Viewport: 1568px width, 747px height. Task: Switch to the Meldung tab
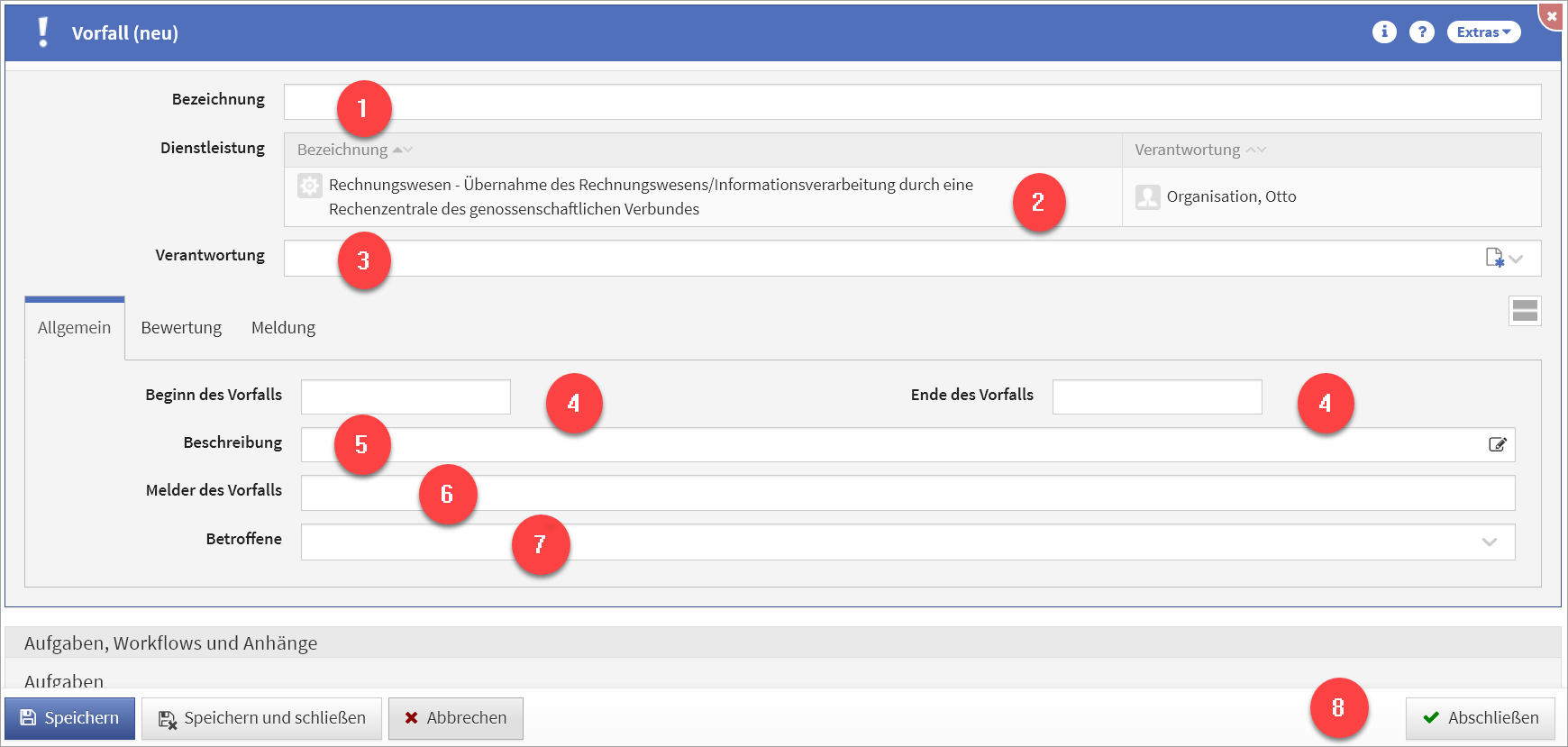pos(283,328)
